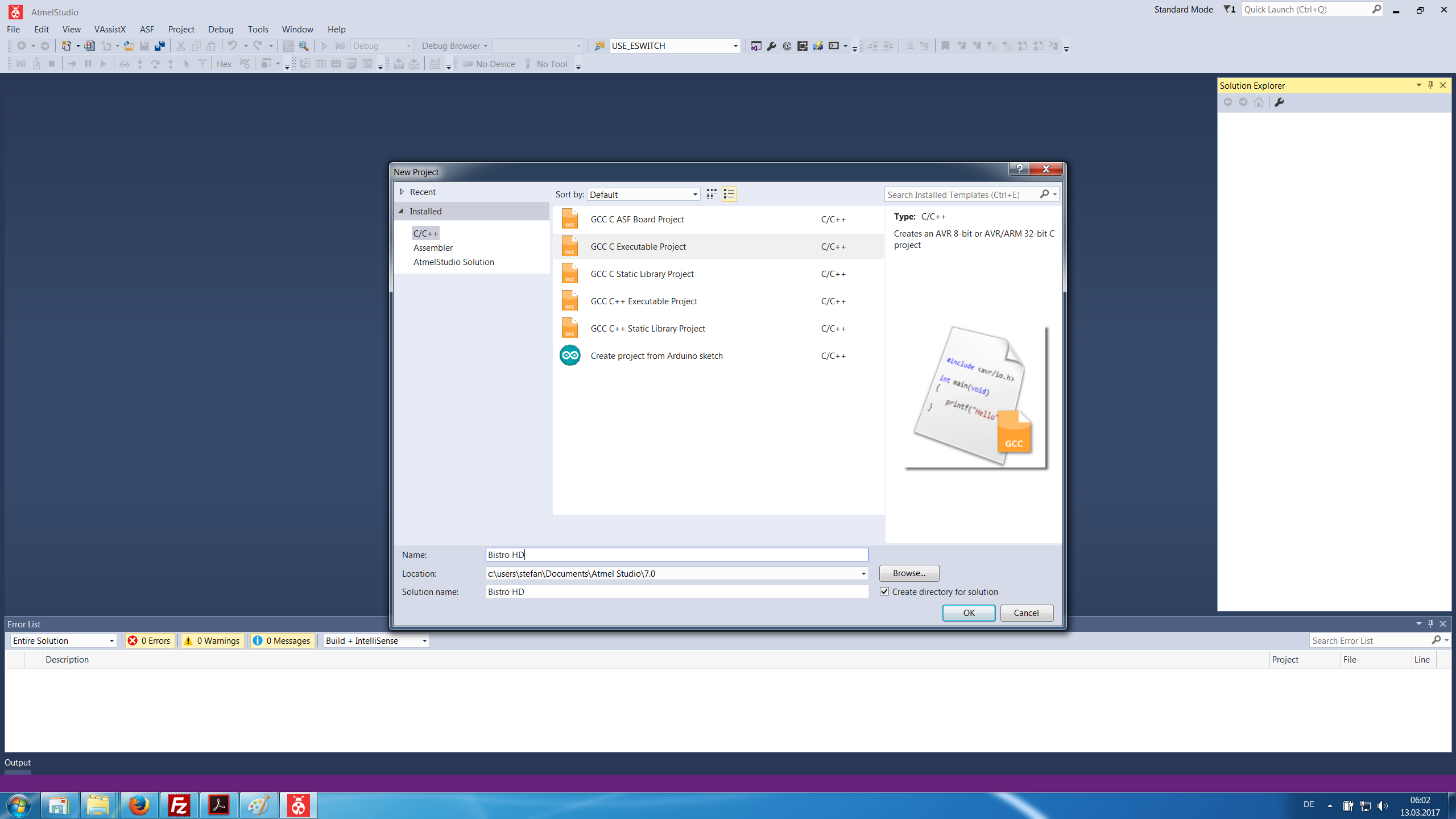This screenshot has width=1456, height=819.
Task: Switch template view to small icons
Action: tap(712, 195)
